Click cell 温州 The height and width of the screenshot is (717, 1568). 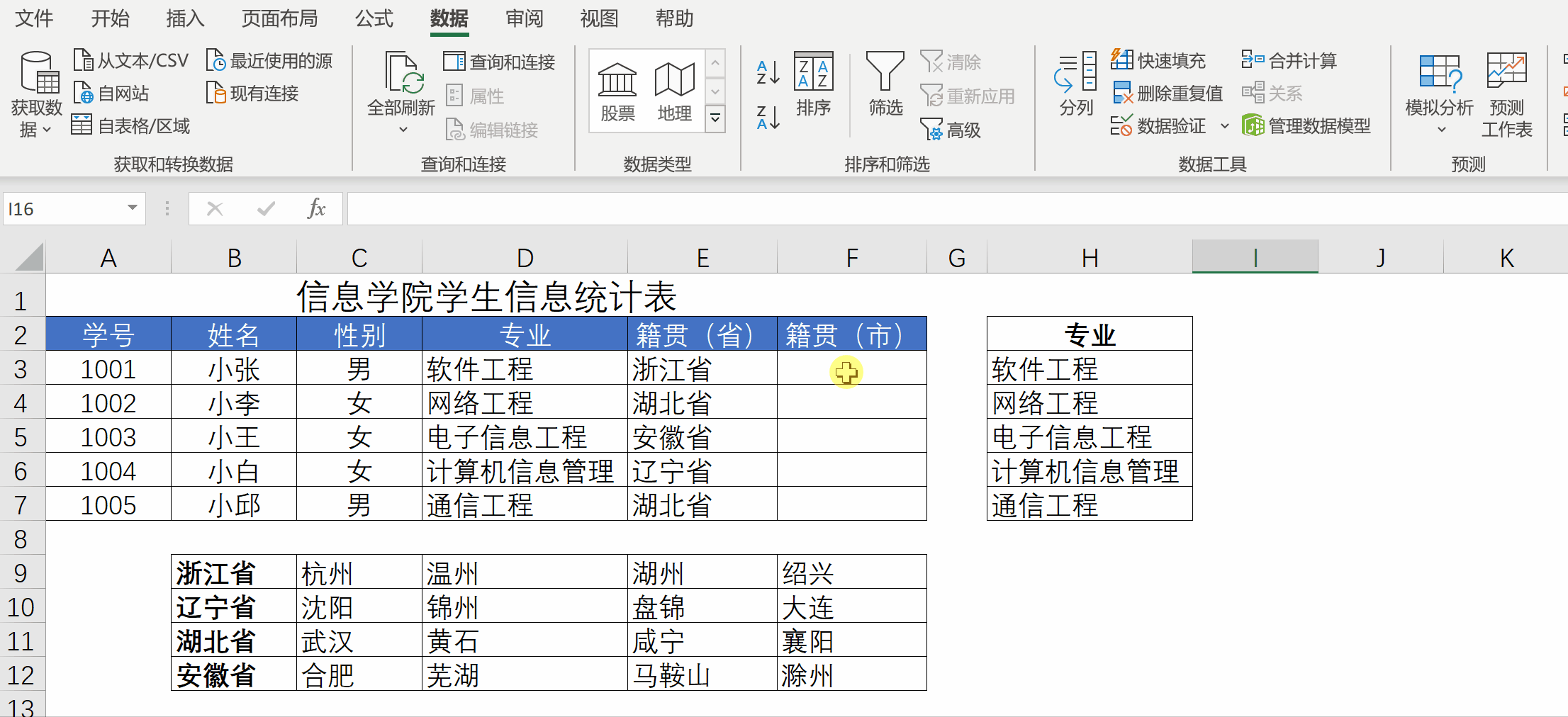(x=525, y=573)
